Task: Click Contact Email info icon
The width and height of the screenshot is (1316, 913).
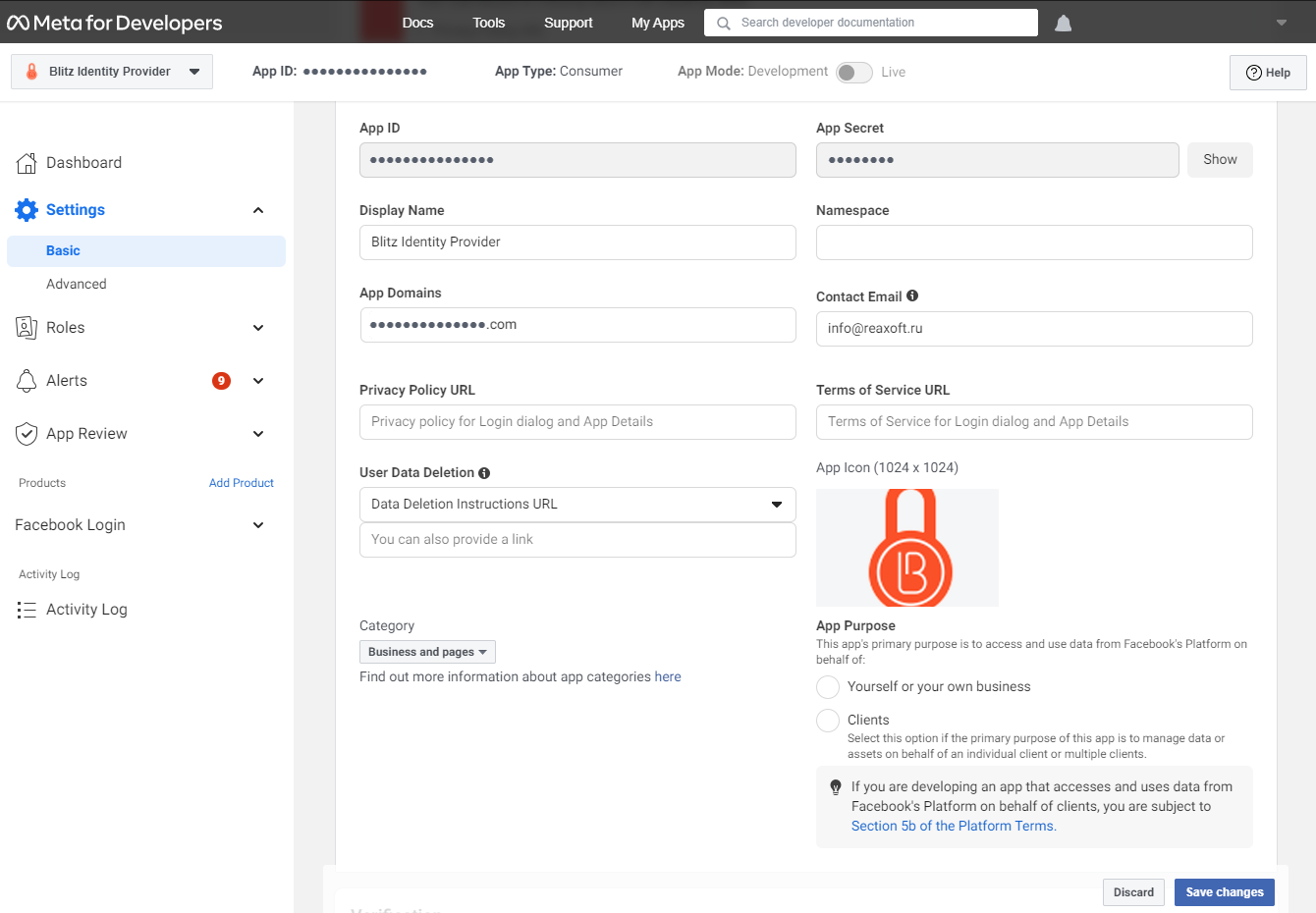Action: point(912,295)
